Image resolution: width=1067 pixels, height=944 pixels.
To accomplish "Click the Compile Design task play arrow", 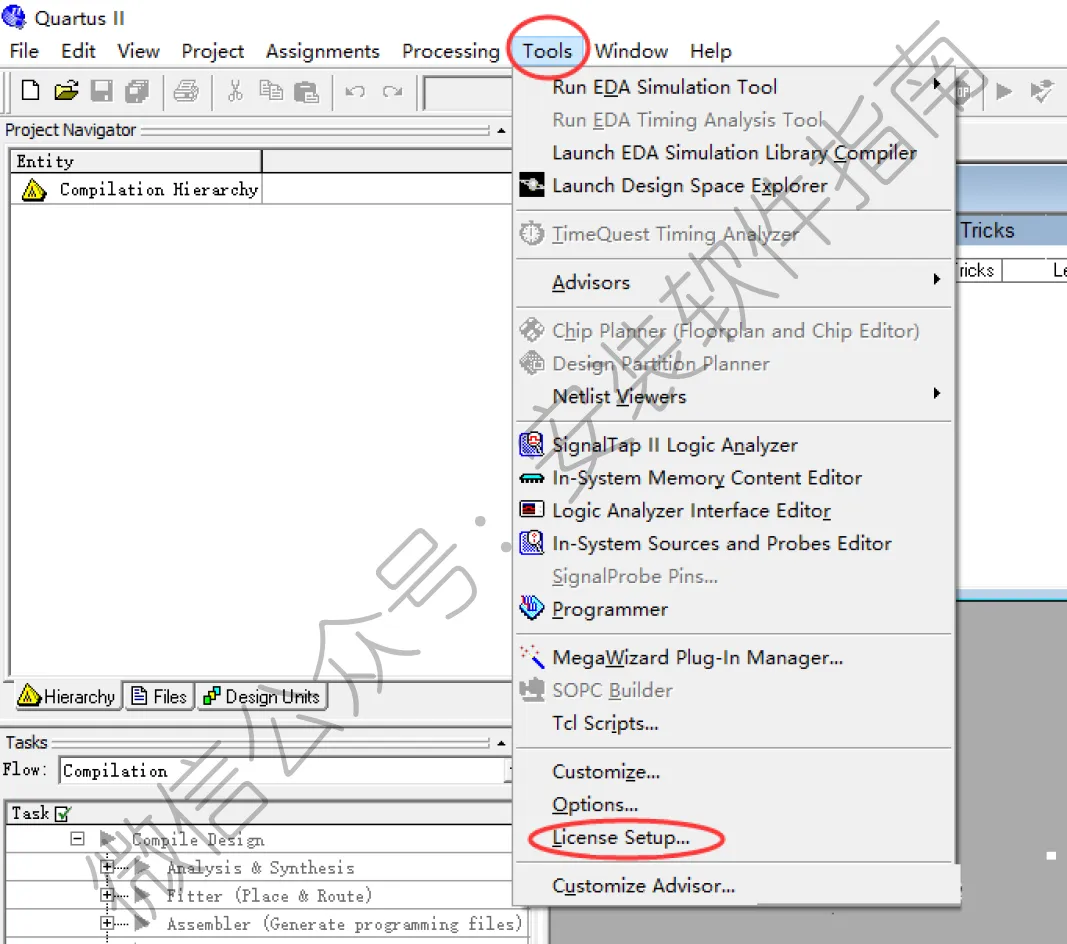I will (108, 839).
